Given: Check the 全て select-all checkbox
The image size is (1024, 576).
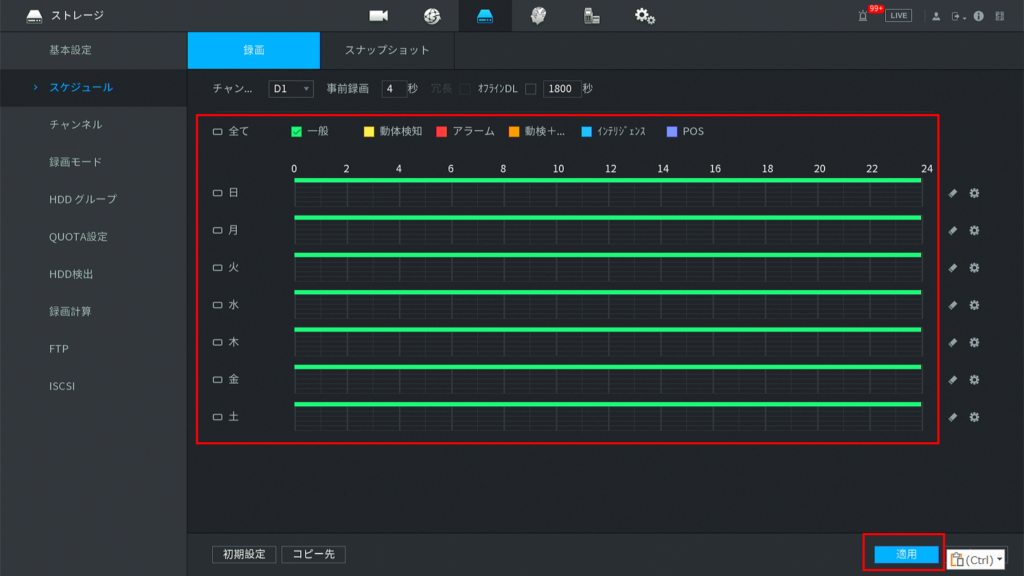Looking at the screenshot, I should click(x=217, y=131).
